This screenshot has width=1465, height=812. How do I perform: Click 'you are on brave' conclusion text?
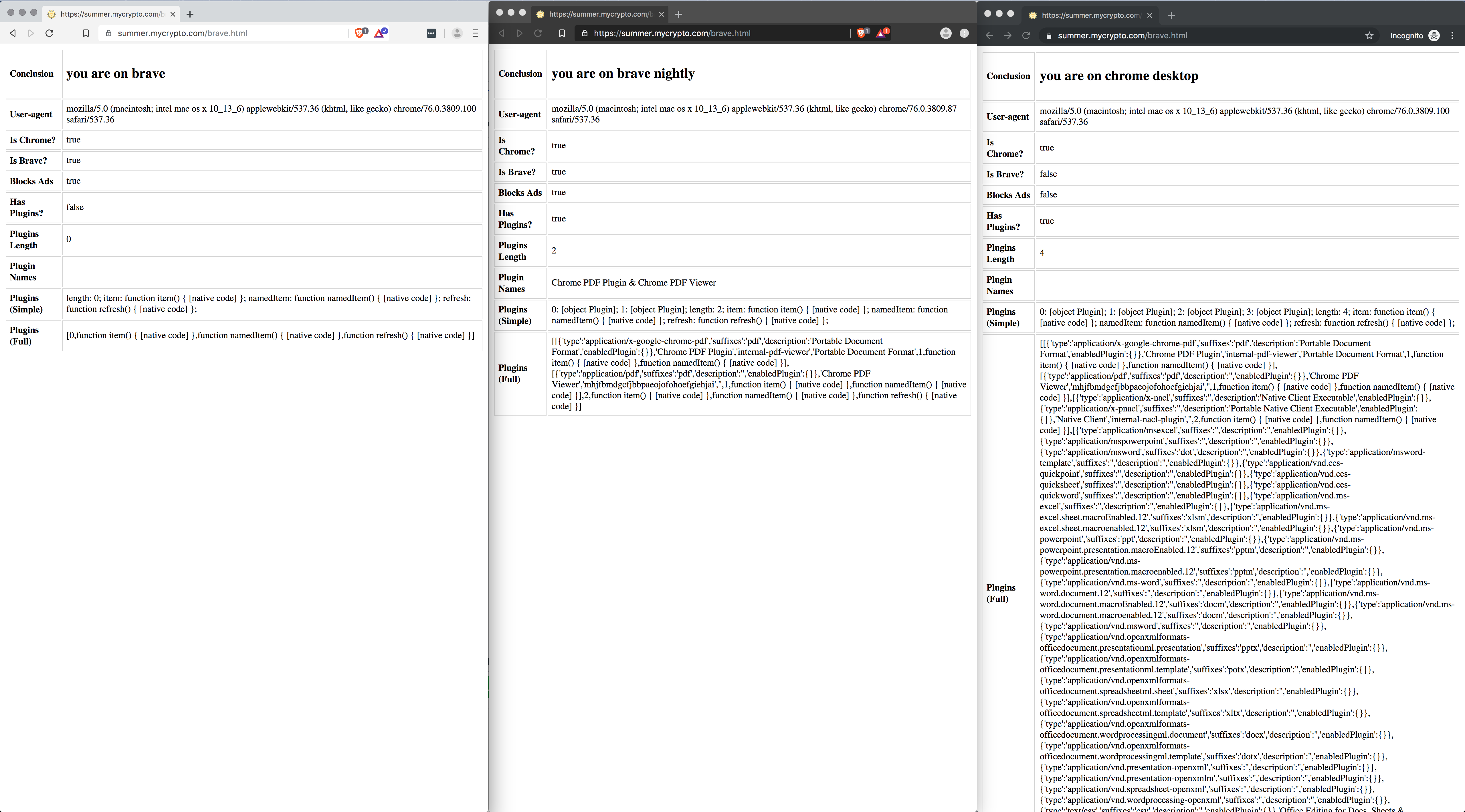tap(115, 73)
